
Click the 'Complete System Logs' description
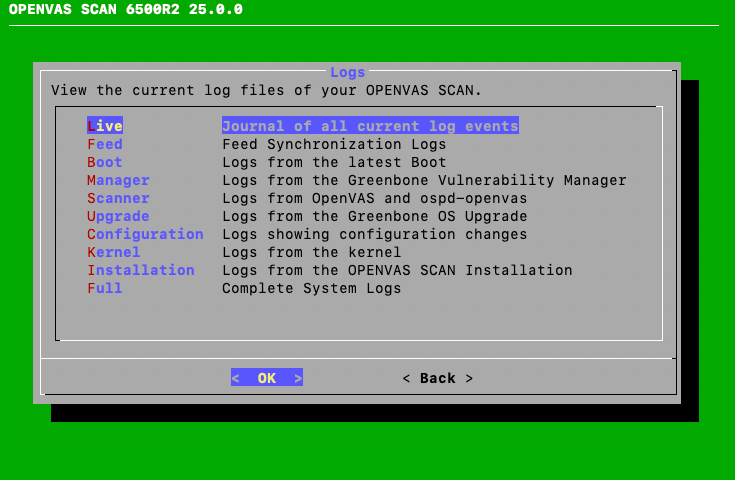click(x=311, y=288)
